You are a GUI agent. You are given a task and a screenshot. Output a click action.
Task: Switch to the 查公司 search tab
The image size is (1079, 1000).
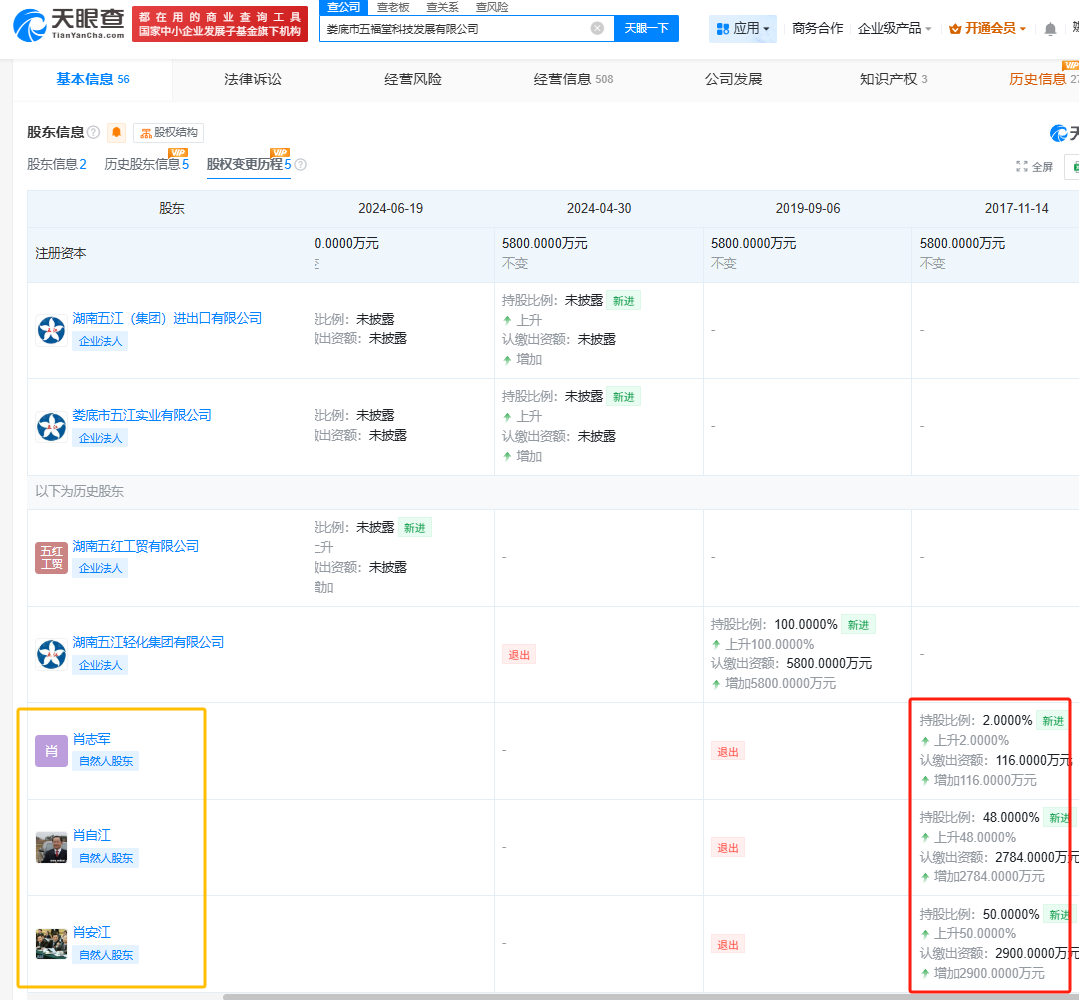click(x=343, y=7)
